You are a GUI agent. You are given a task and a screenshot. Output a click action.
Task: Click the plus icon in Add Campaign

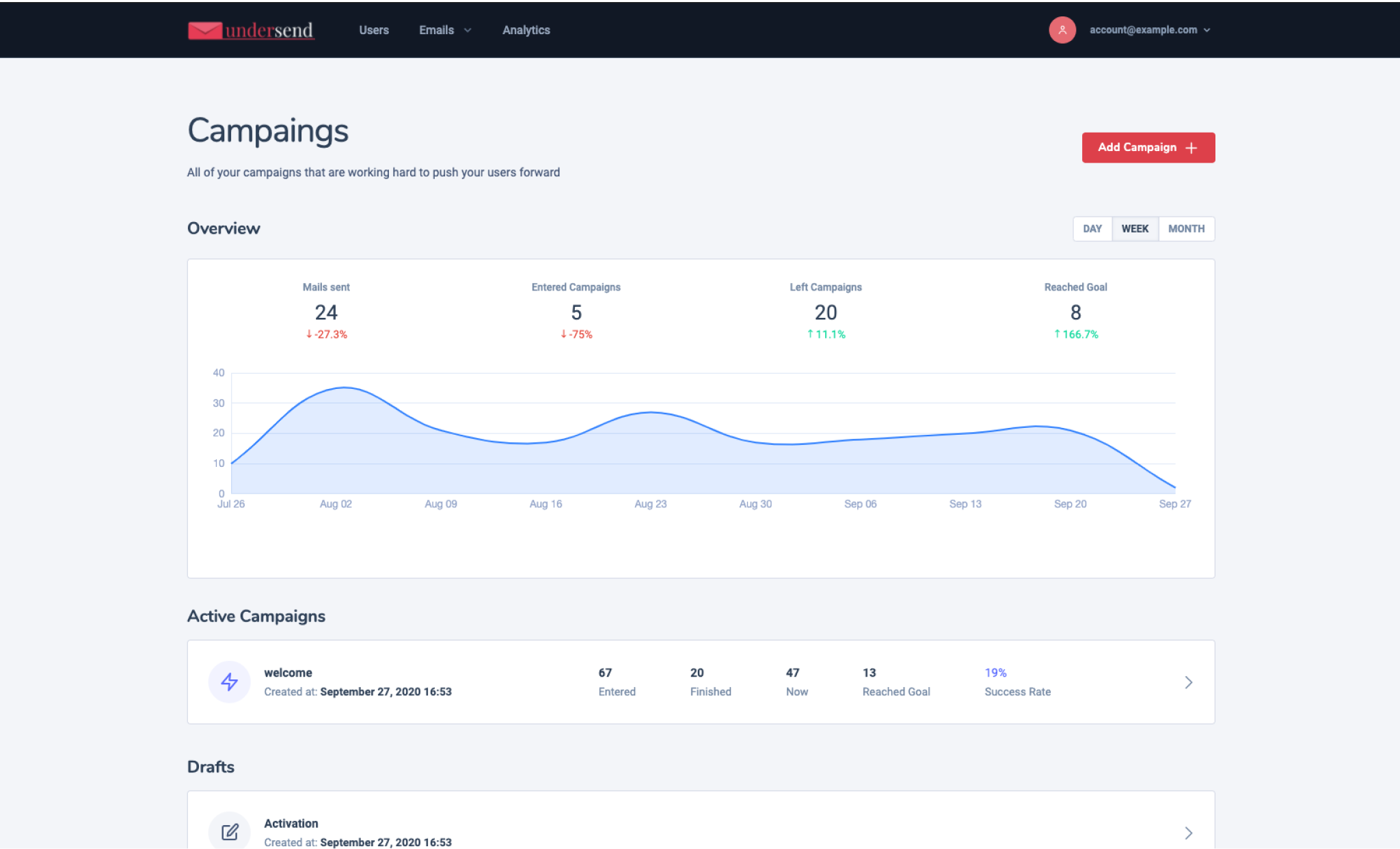click(1192, 148)
